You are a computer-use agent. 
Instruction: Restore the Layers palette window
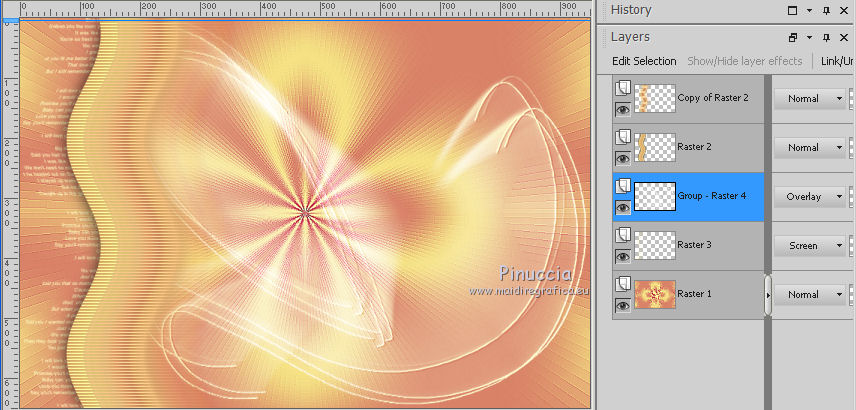792,38
